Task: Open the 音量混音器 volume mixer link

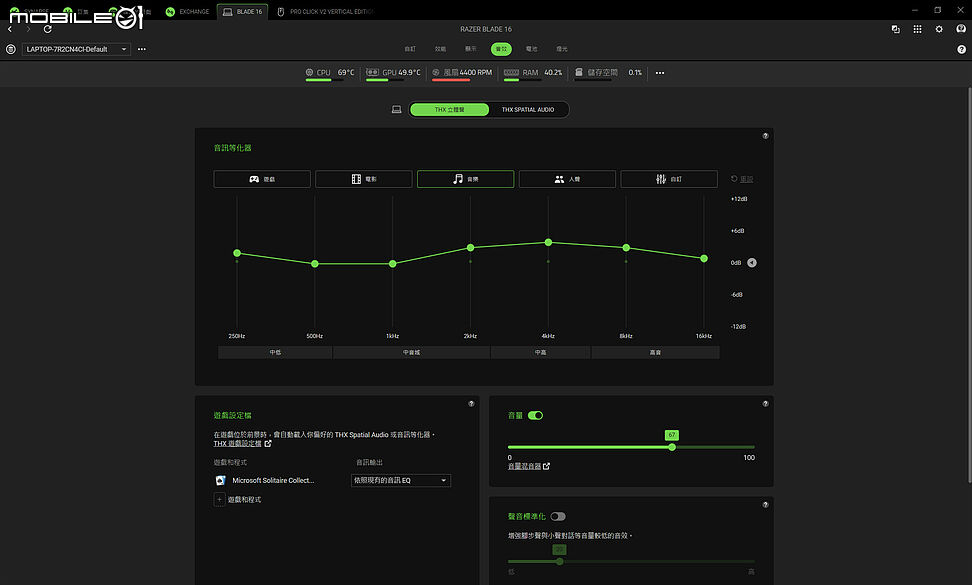Action: coord(529,466)
